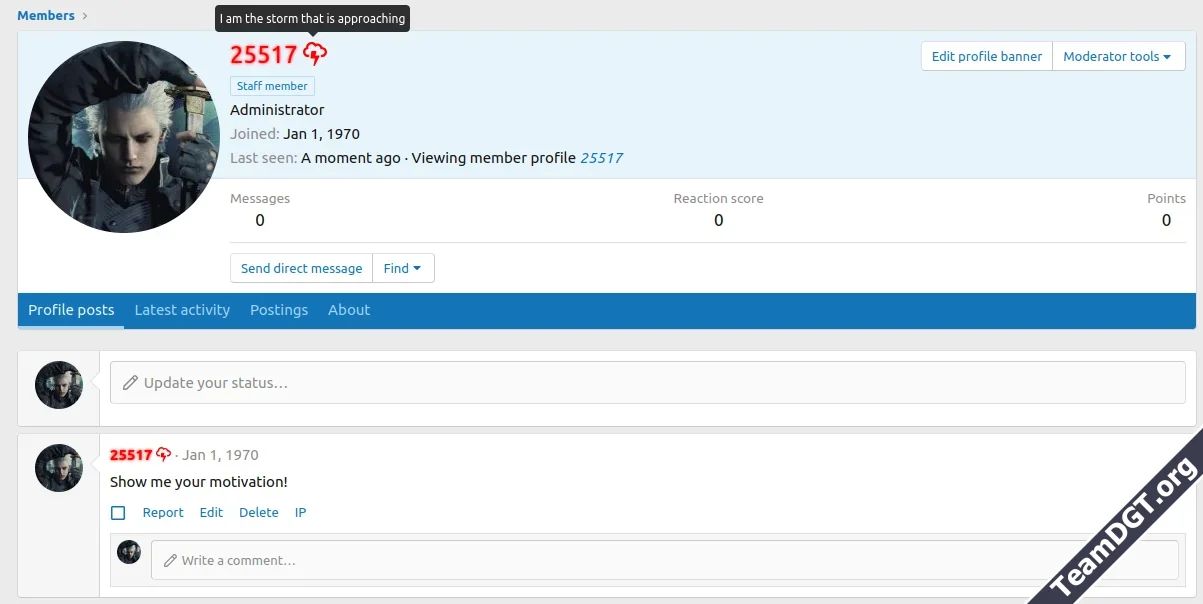
Task: Click the Points value
Action: (x=1166, y=220)
